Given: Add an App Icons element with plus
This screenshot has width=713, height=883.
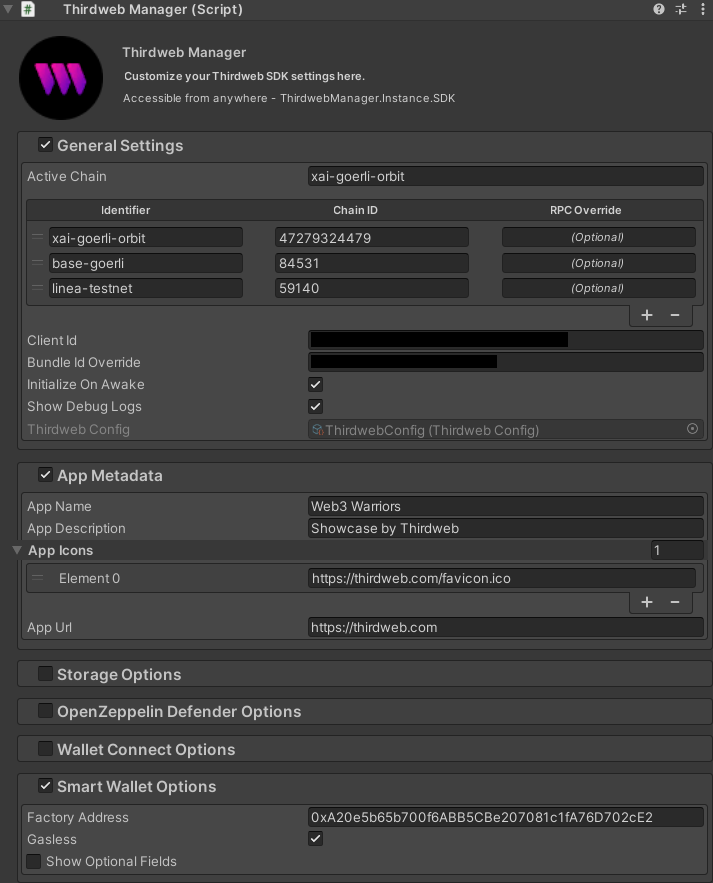Looking at the screenshot, I should click(x=647, y=602).
